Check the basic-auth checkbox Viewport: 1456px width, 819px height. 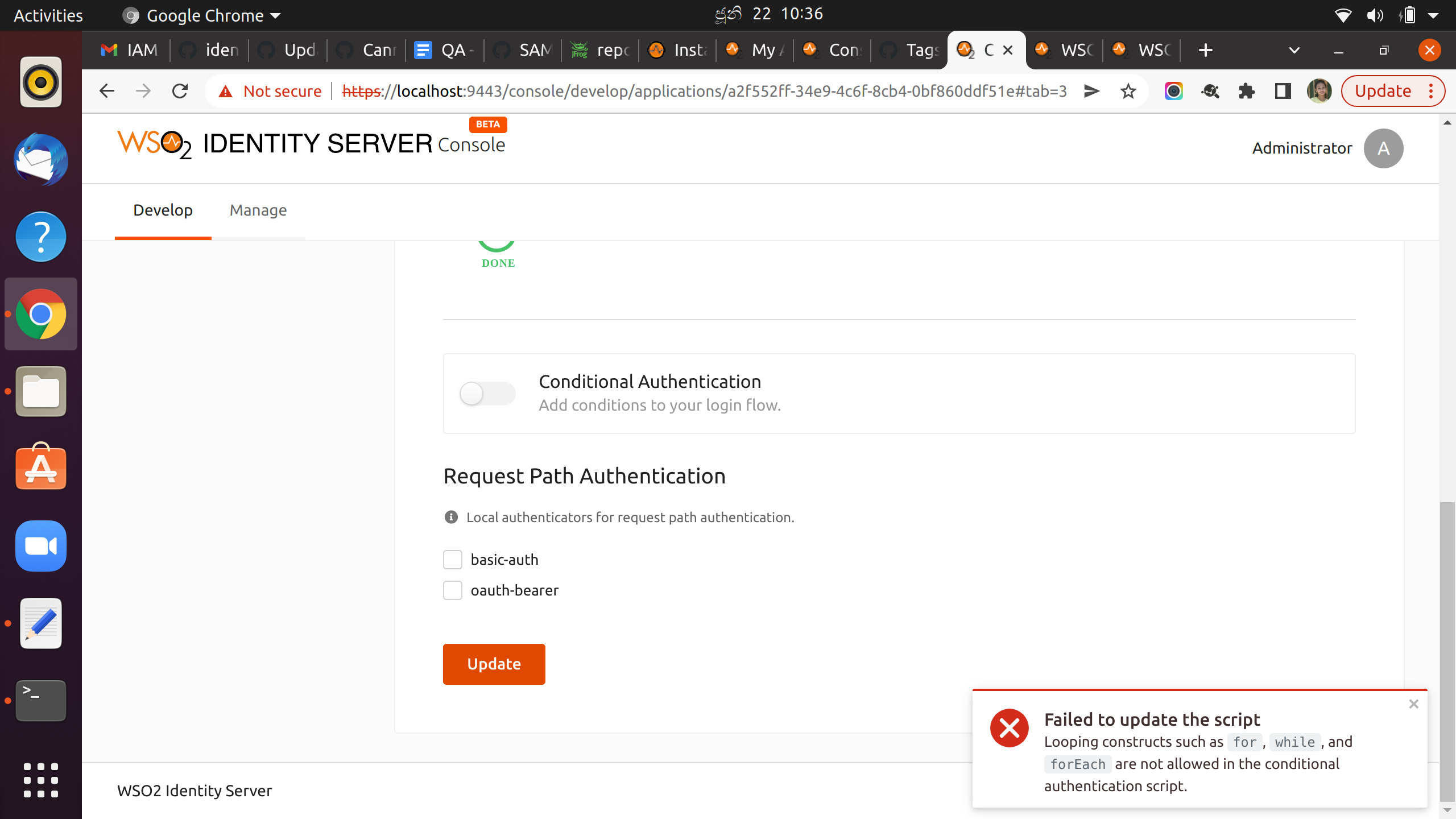pyautogui.click(x=453, y=560)
